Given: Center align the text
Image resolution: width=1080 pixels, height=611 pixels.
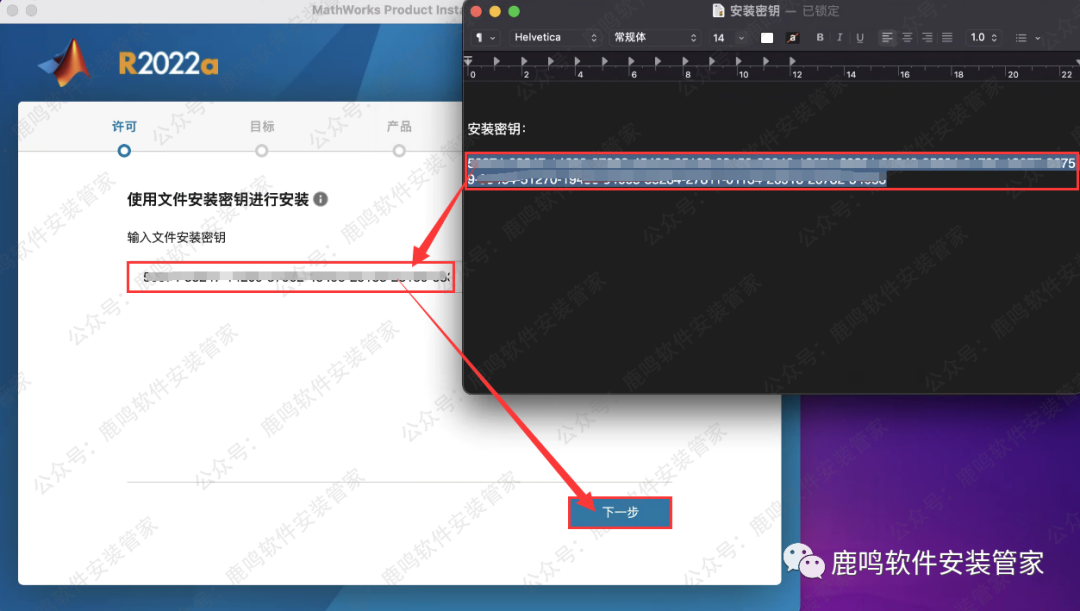Looking at the screenshot, I should point(907,38).
